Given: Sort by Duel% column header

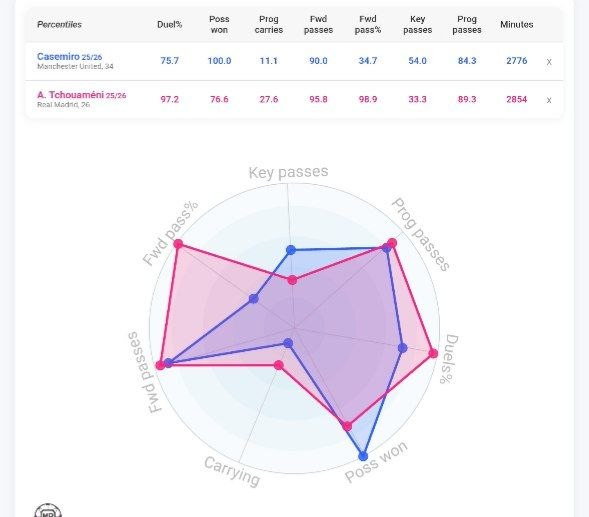Looking at the screenshot, I should [x=169, y=24].
